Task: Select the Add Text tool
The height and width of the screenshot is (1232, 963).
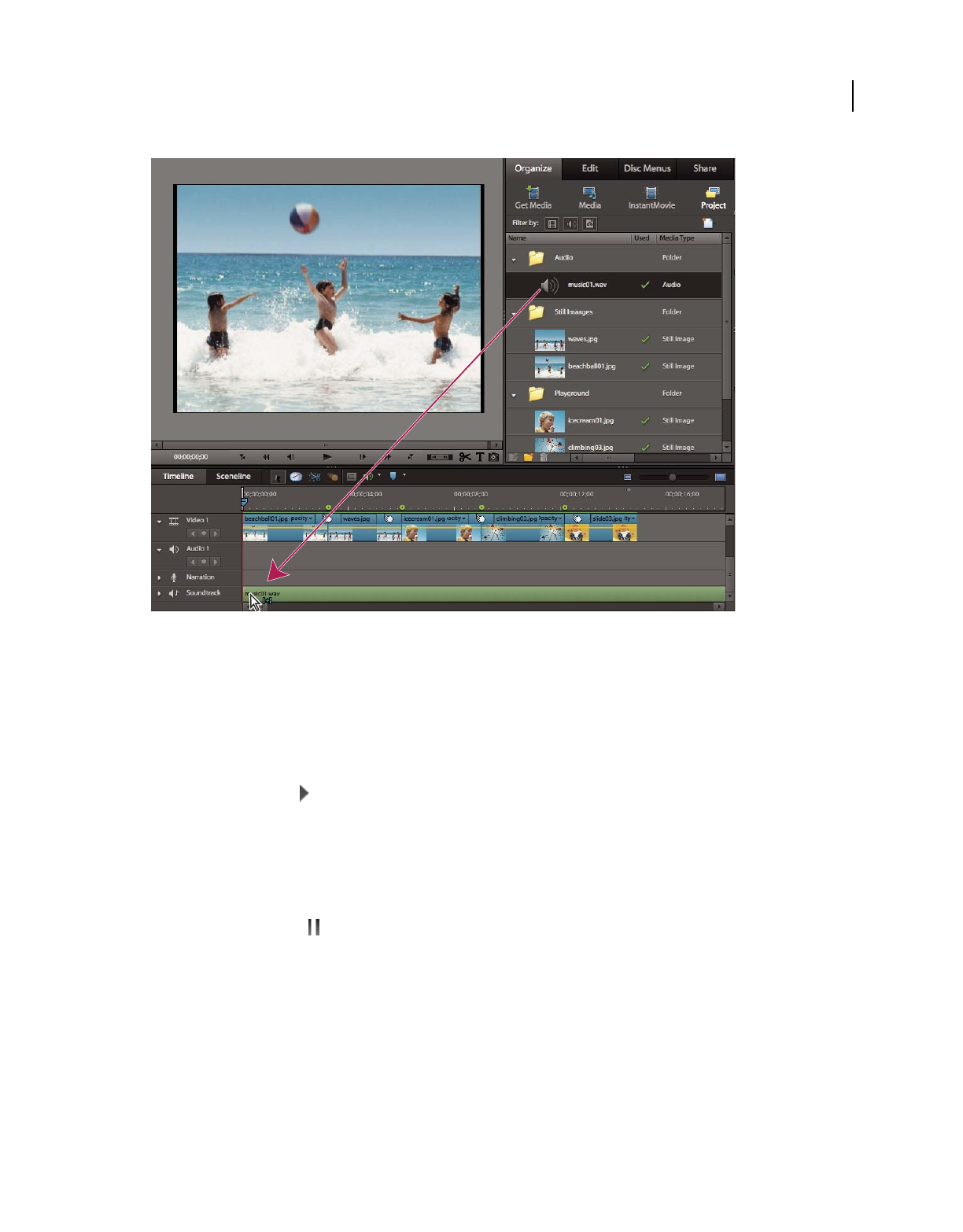Action: (479, 457)
